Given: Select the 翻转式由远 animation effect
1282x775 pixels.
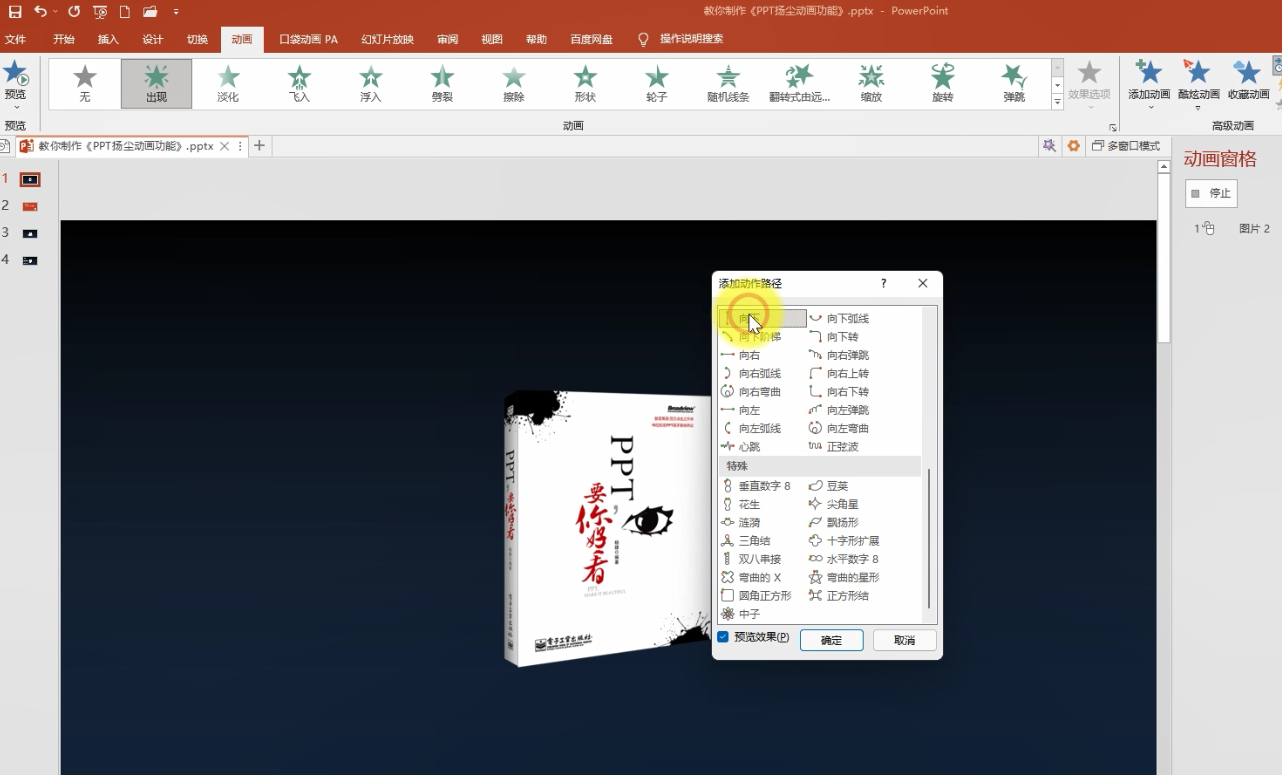Looking at the screenshot, I should 799,84.
